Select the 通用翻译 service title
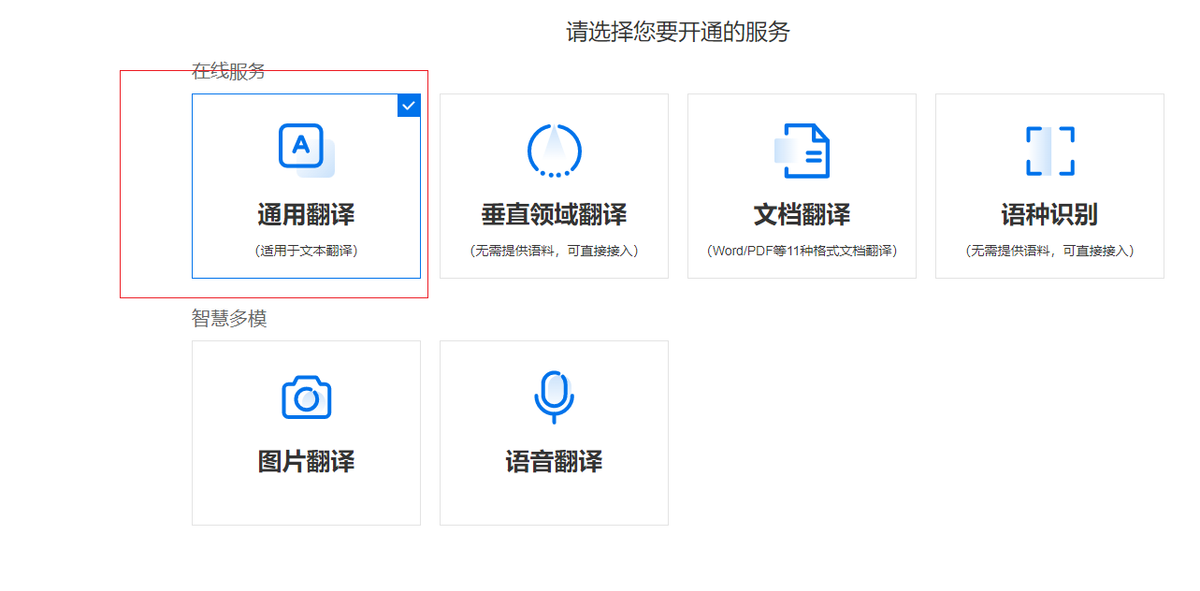This screenshot has width=1200, height=591. (306, 215)
